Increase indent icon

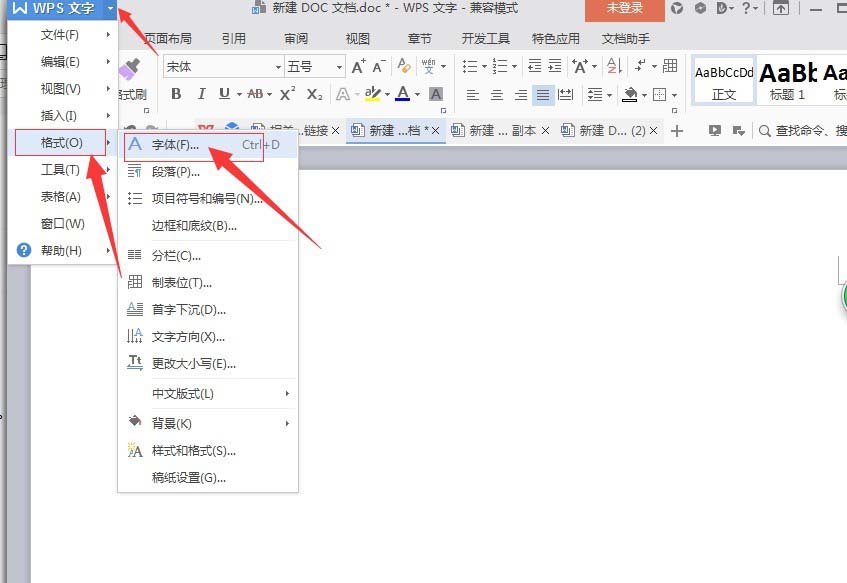coord(555,66)
